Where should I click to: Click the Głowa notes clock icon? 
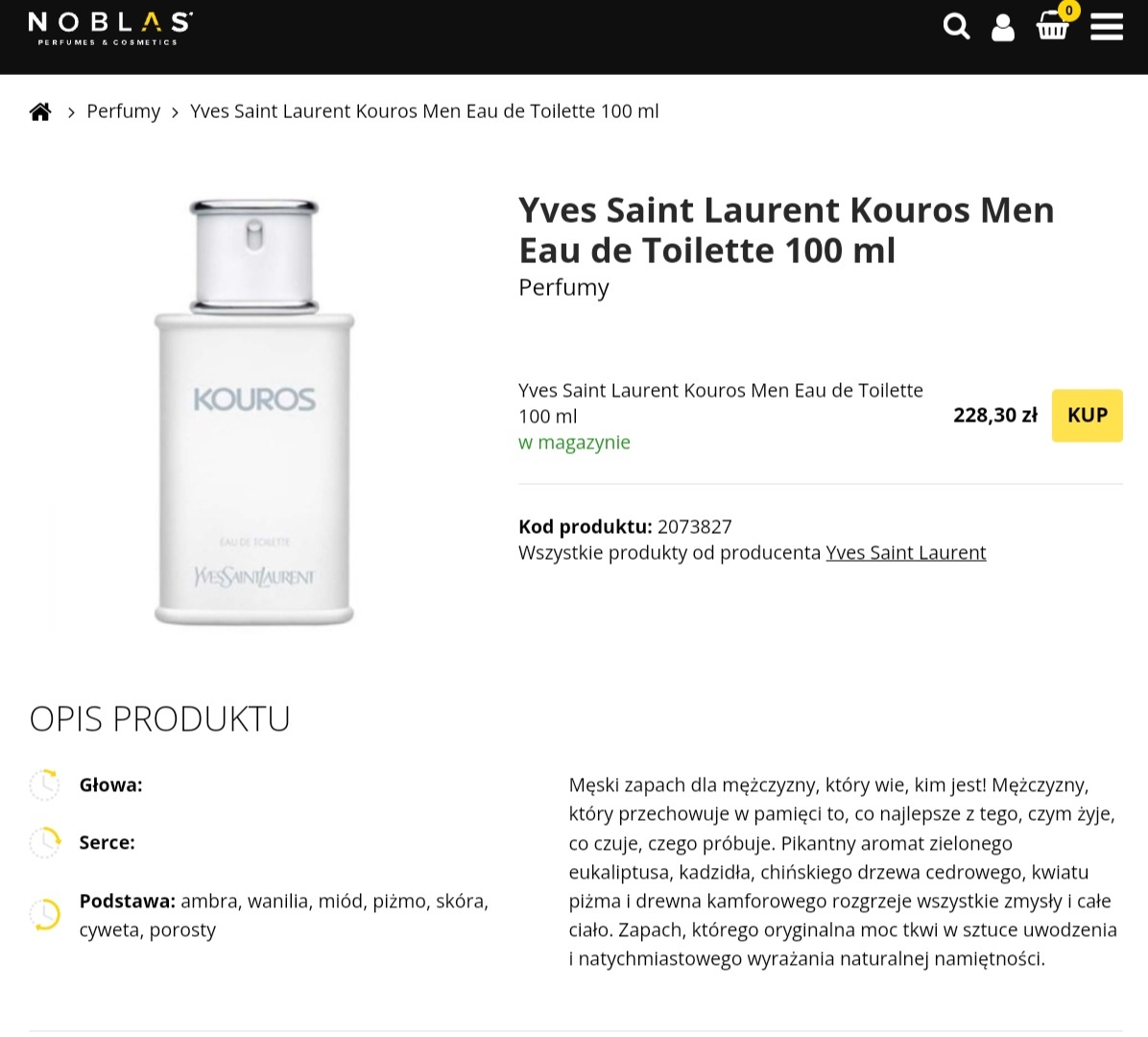click(x=44, y=784)
